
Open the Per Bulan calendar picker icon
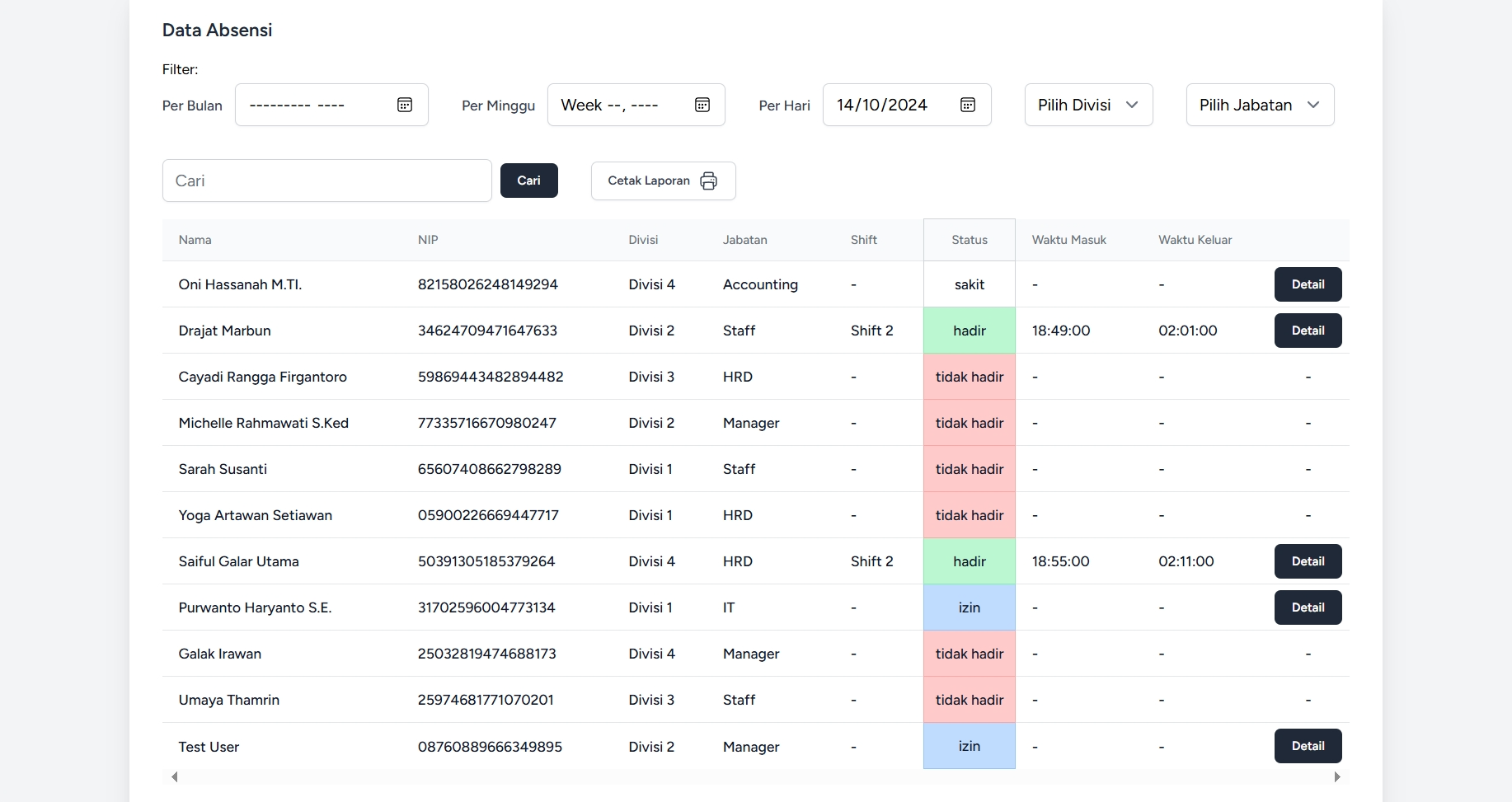tap(405, 105)
